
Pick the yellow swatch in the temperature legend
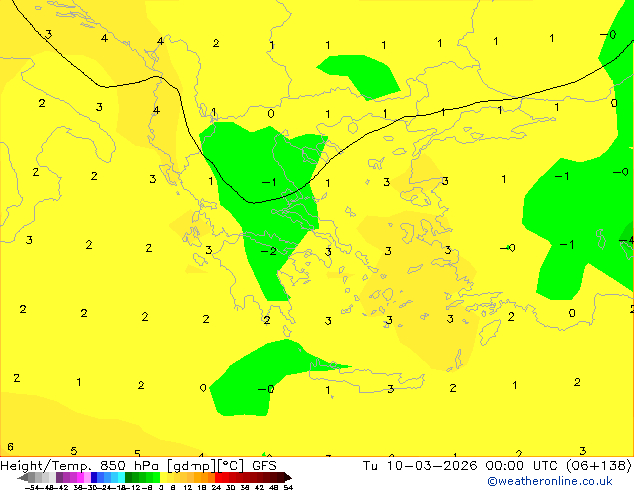(164, 477)
